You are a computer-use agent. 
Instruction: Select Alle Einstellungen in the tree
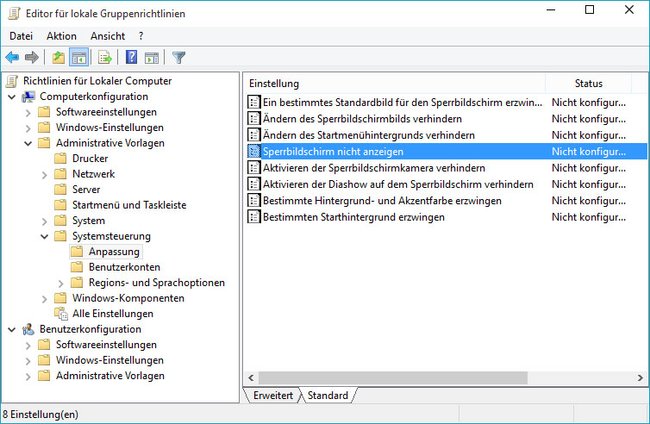pos(113,314)
